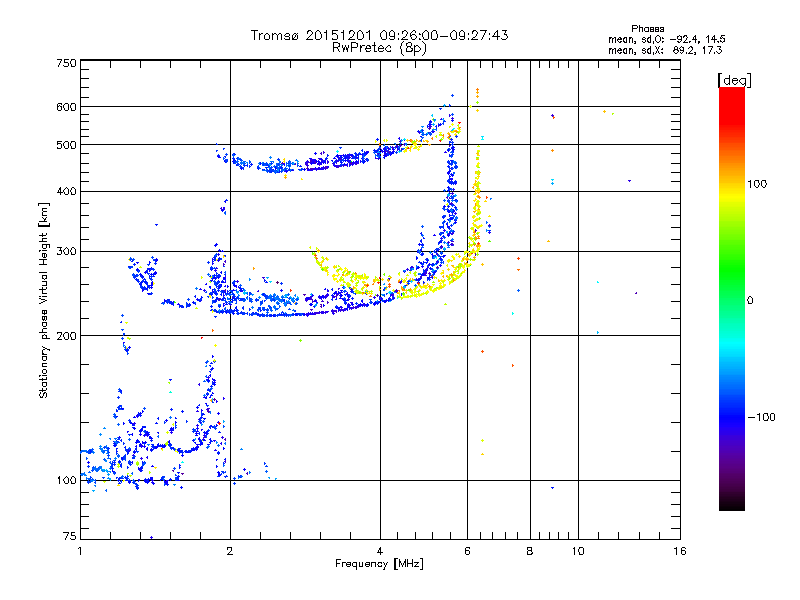Click the y-axis label '500'
The height and width of the screenshot is (600, 800).
66,145
